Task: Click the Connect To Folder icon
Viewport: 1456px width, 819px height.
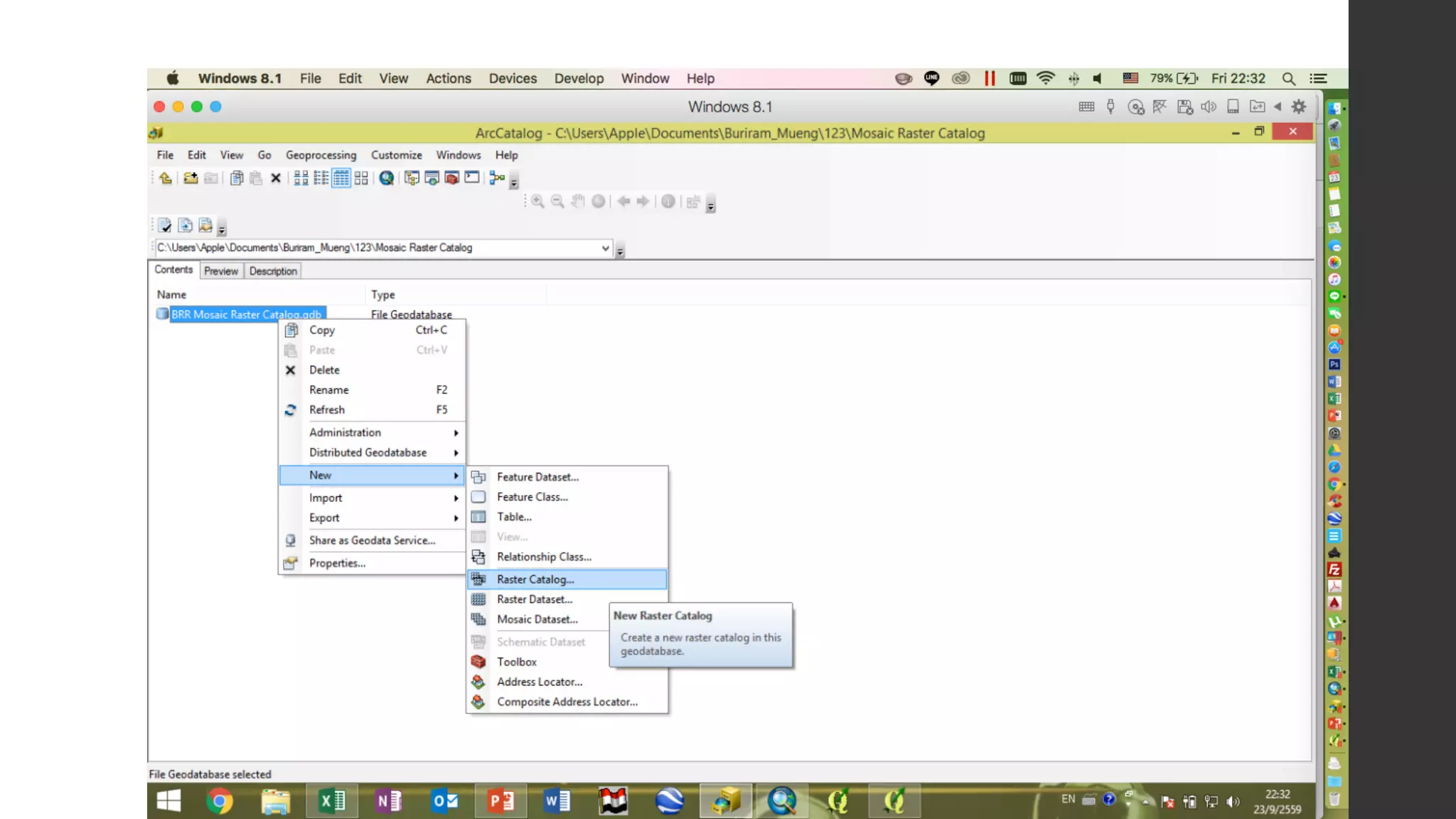Action: [x=190, y=178]
